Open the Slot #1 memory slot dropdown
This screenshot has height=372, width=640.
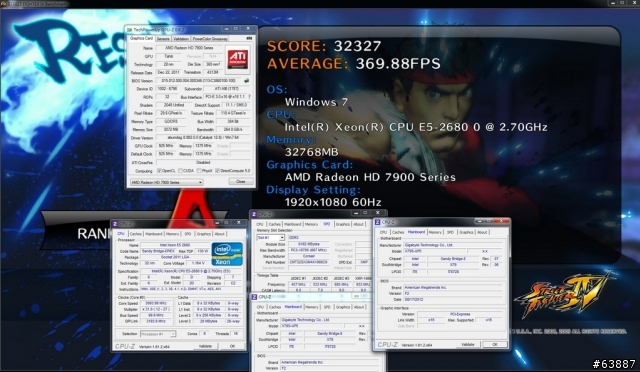[x=270, y=237]
